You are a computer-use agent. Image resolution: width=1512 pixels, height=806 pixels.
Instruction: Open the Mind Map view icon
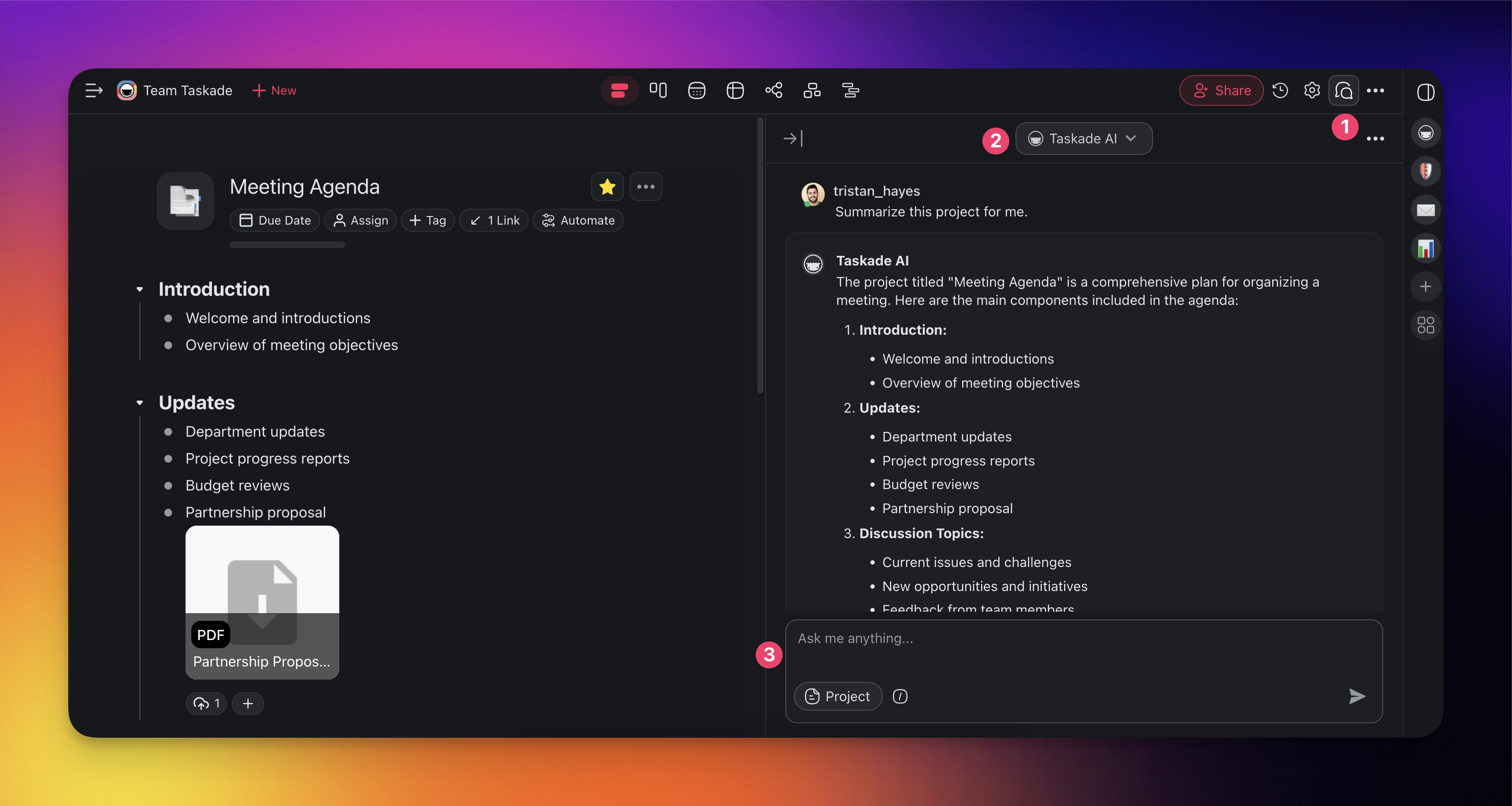point(774,90)
